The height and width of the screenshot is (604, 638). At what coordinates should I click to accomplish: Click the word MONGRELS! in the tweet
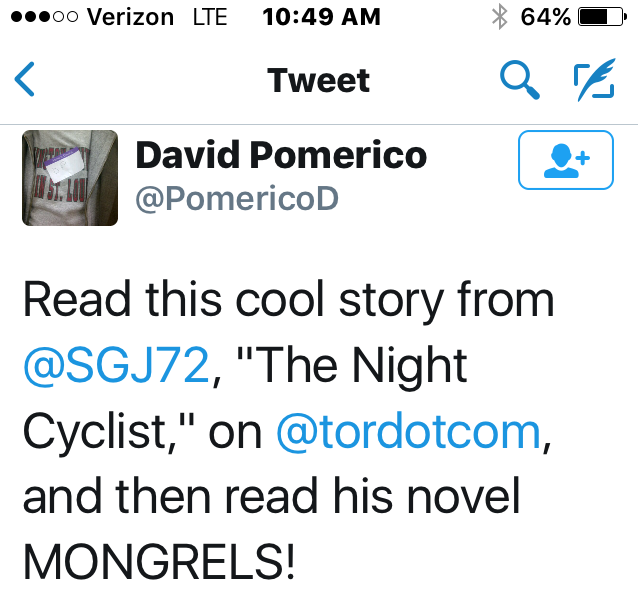(159, 562)
